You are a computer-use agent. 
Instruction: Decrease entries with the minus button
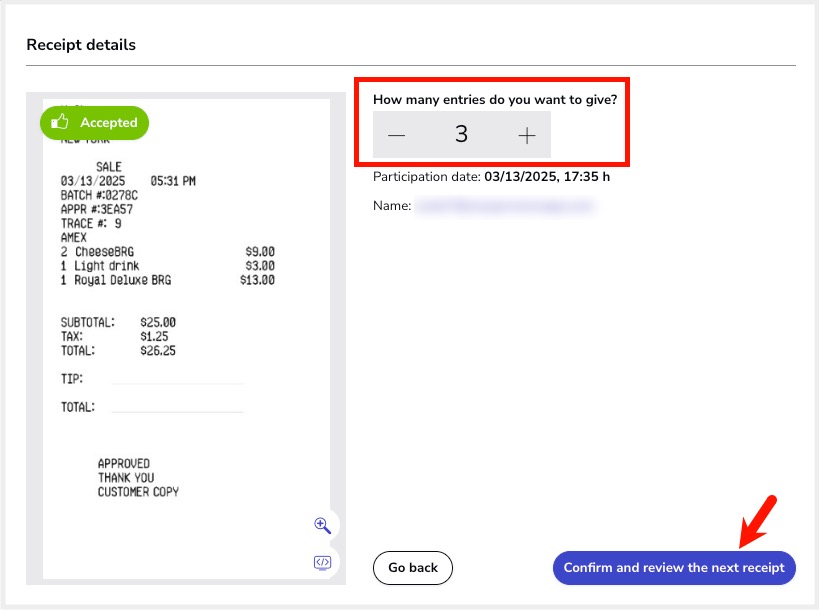pyautogui.click(x=397, y=135)
